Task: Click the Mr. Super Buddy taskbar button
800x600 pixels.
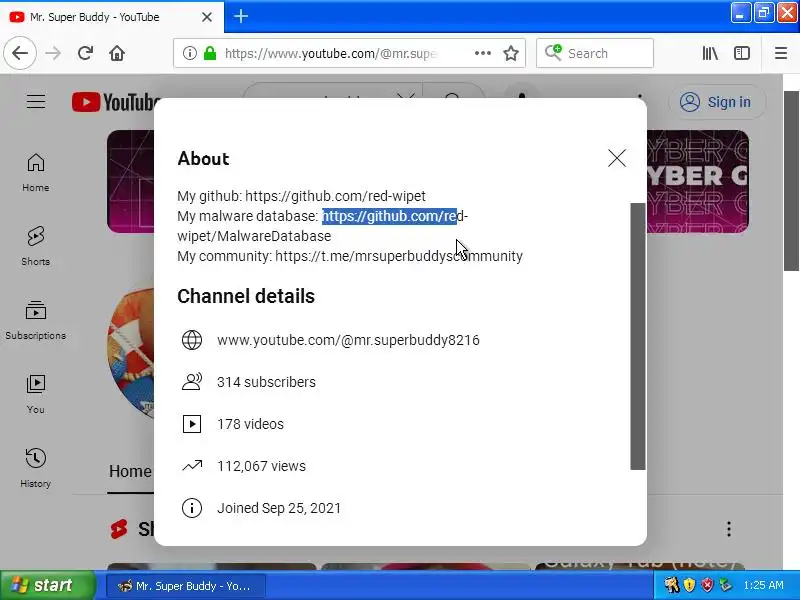Action: tap(186, 586)
